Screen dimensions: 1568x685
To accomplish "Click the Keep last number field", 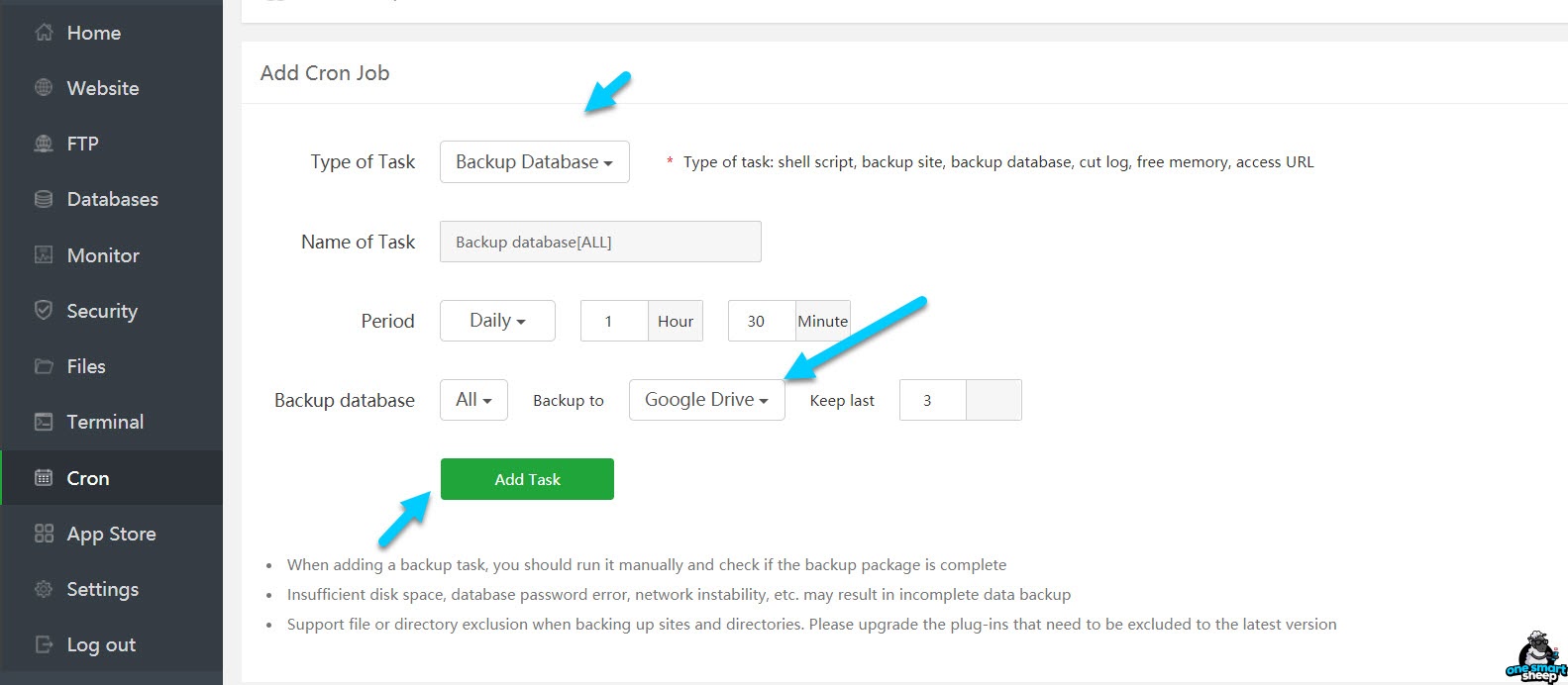I will 932,400.
